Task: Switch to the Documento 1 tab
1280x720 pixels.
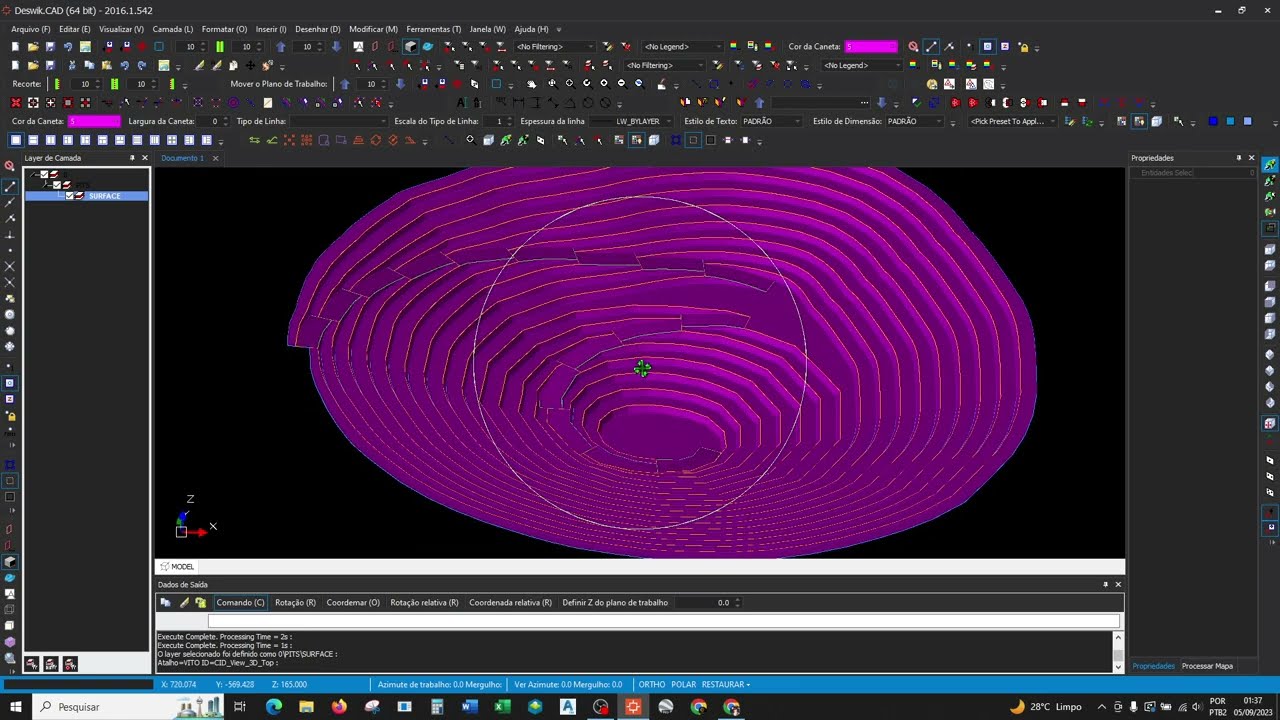Action: click(x=182, y=158)
